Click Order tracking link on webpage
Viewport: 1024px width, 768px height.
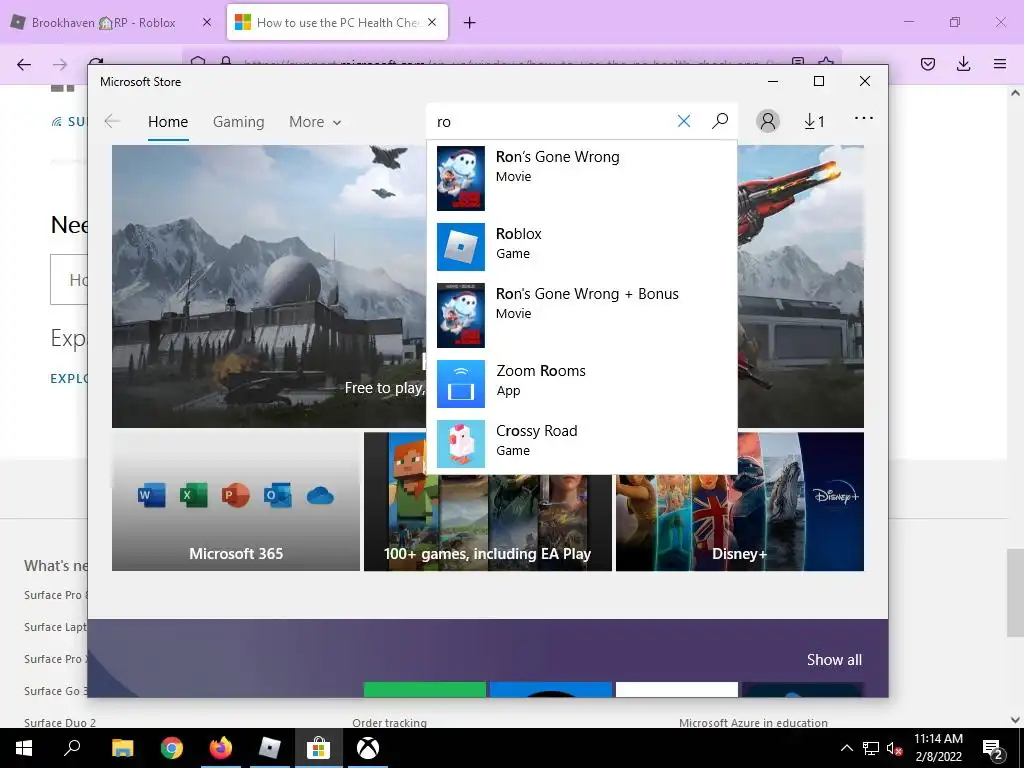tap(389, 723)
